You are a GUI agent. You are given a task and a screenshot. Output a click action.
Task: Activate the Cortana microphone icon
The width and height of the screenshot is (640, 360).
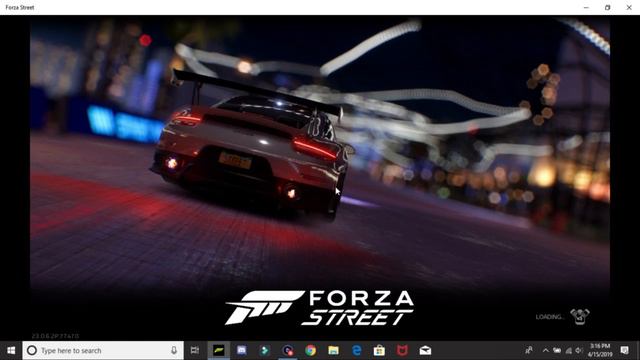click(x=174, y=350)
